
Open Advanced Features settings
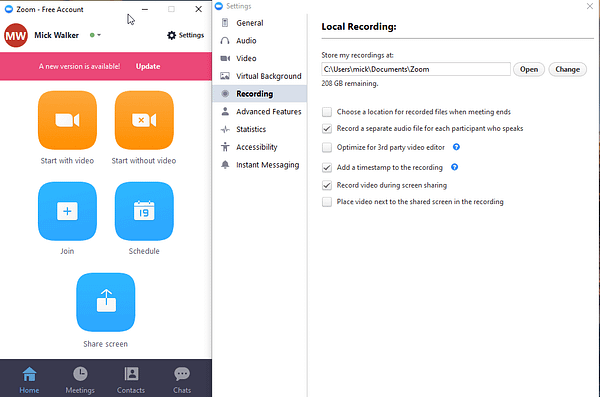tap(260, 111)
